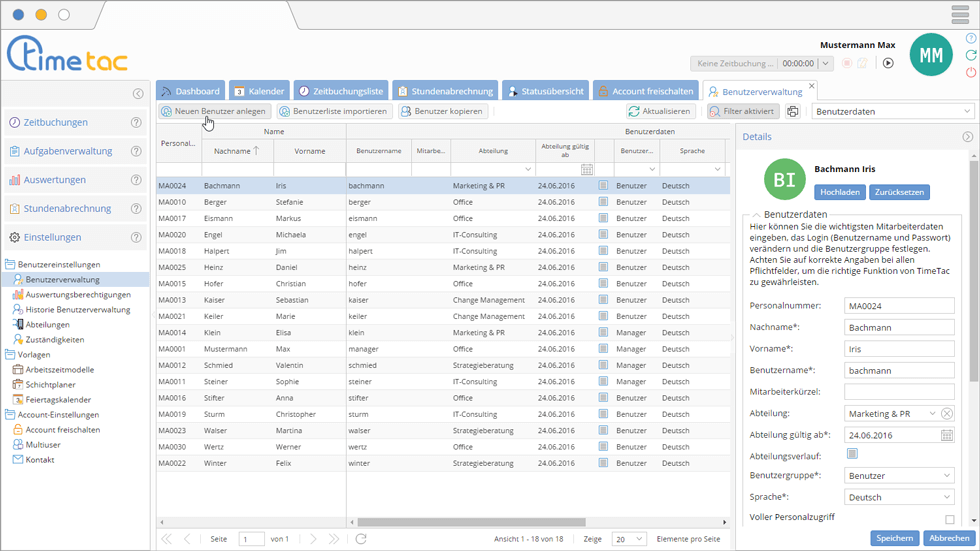Viewport: 980px width, 551px height.
Task: Click the red power logout icon
Action: click(x=971, y=73)
